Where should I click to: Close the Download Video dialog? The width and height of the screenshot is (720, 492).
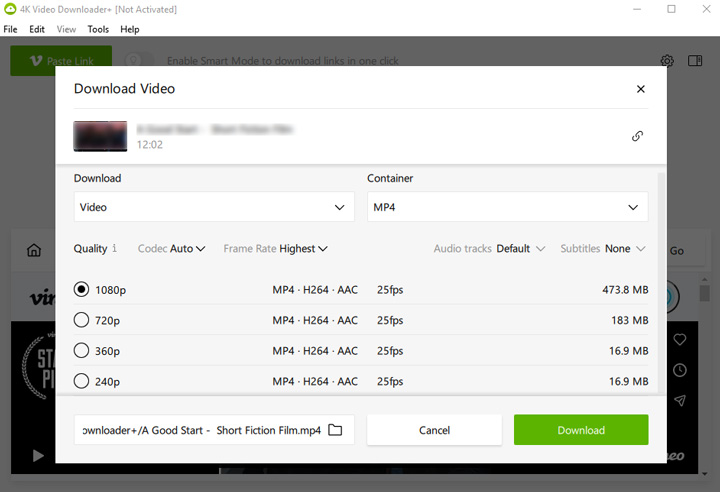pyautogui.click(x=641, y=89)
